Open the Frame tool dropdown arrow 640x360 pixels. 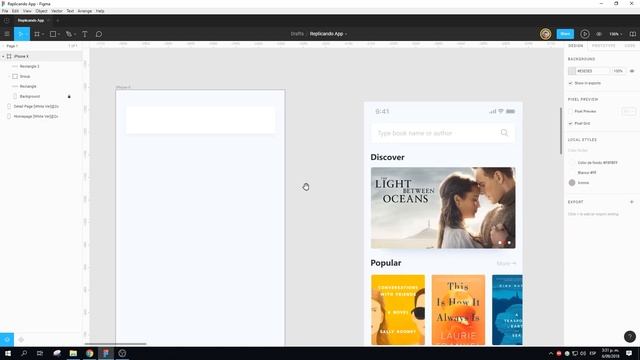click(x=43, y=34)
